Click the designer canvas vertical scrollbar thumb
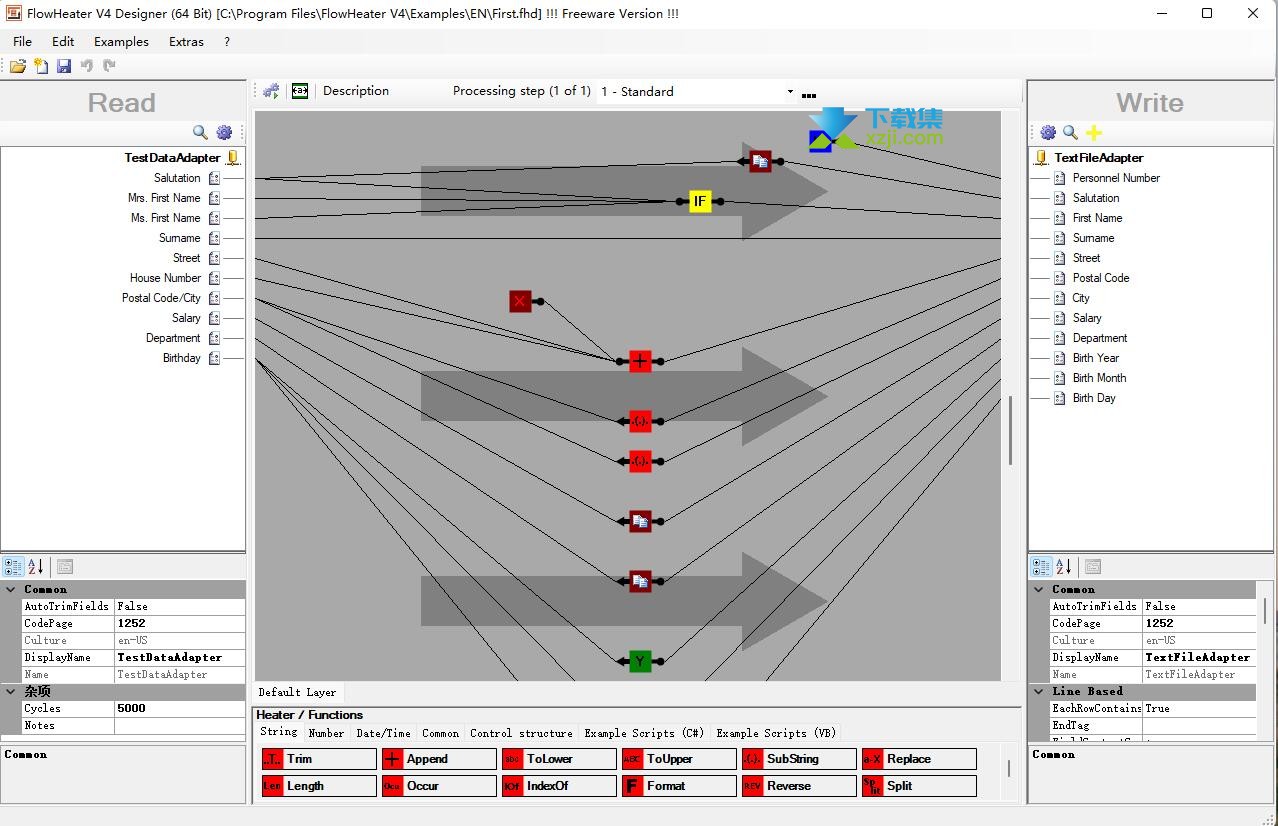 1010,430
